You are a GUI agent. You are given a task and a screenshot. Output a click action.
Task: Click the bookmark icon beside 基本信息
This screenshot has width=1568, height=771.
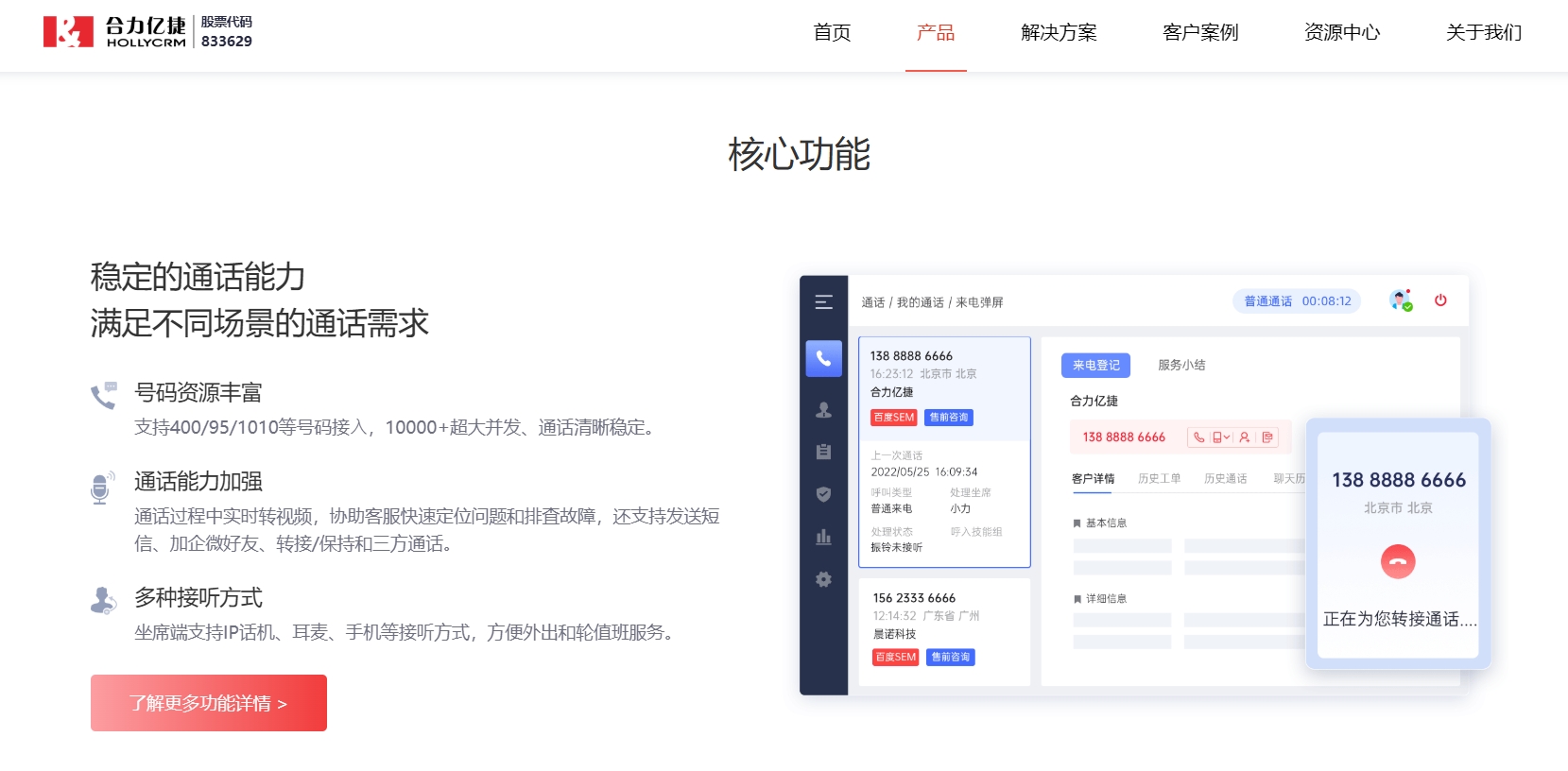pyautogui.click(x=1077, y=523)
